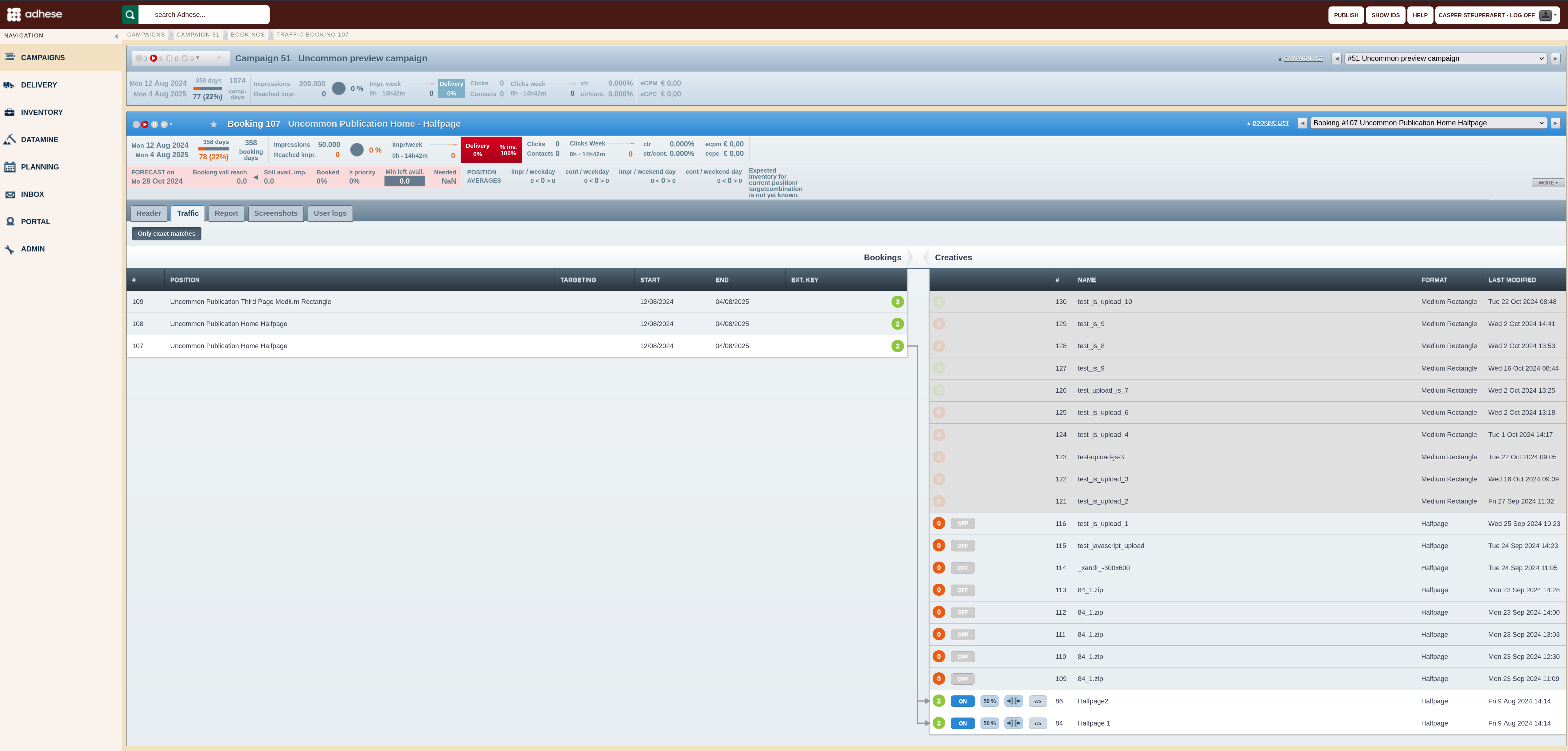Screen dimensions: 1568x751
Task: Click the 50 % weight control for Halfpage2
Action: point(990,701)
